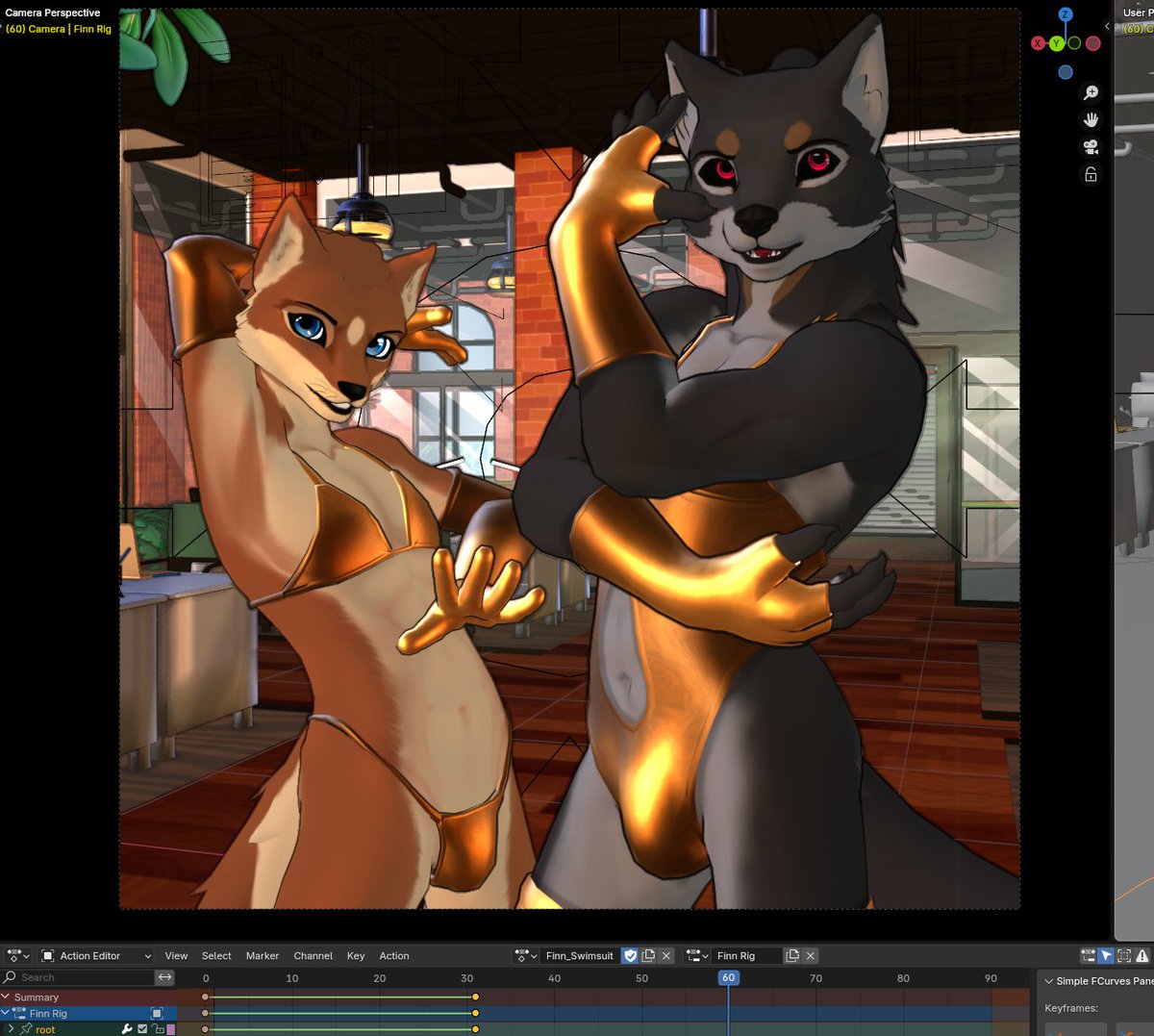1154x1036 pixels.
Task: Duplicate the Finn Rig action slot
Action: click(792, 955)
